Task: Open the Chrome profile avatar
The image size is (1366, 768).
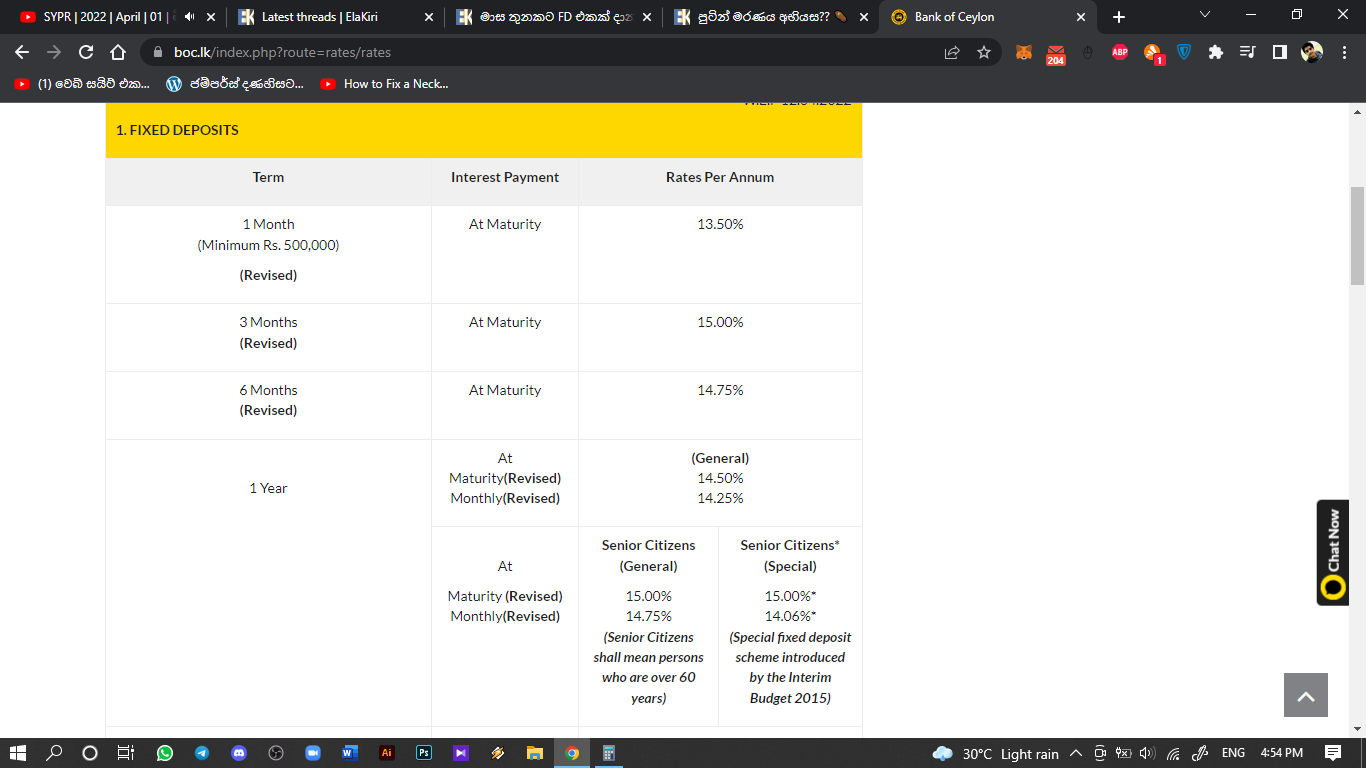Action: pyautogui.click(x=1312, y=52)
